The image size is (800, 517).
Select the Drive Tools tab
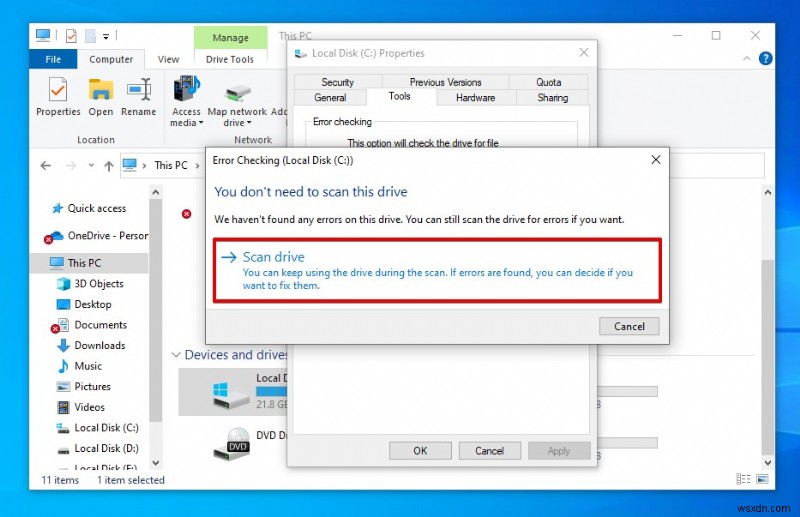pos(230,59)
